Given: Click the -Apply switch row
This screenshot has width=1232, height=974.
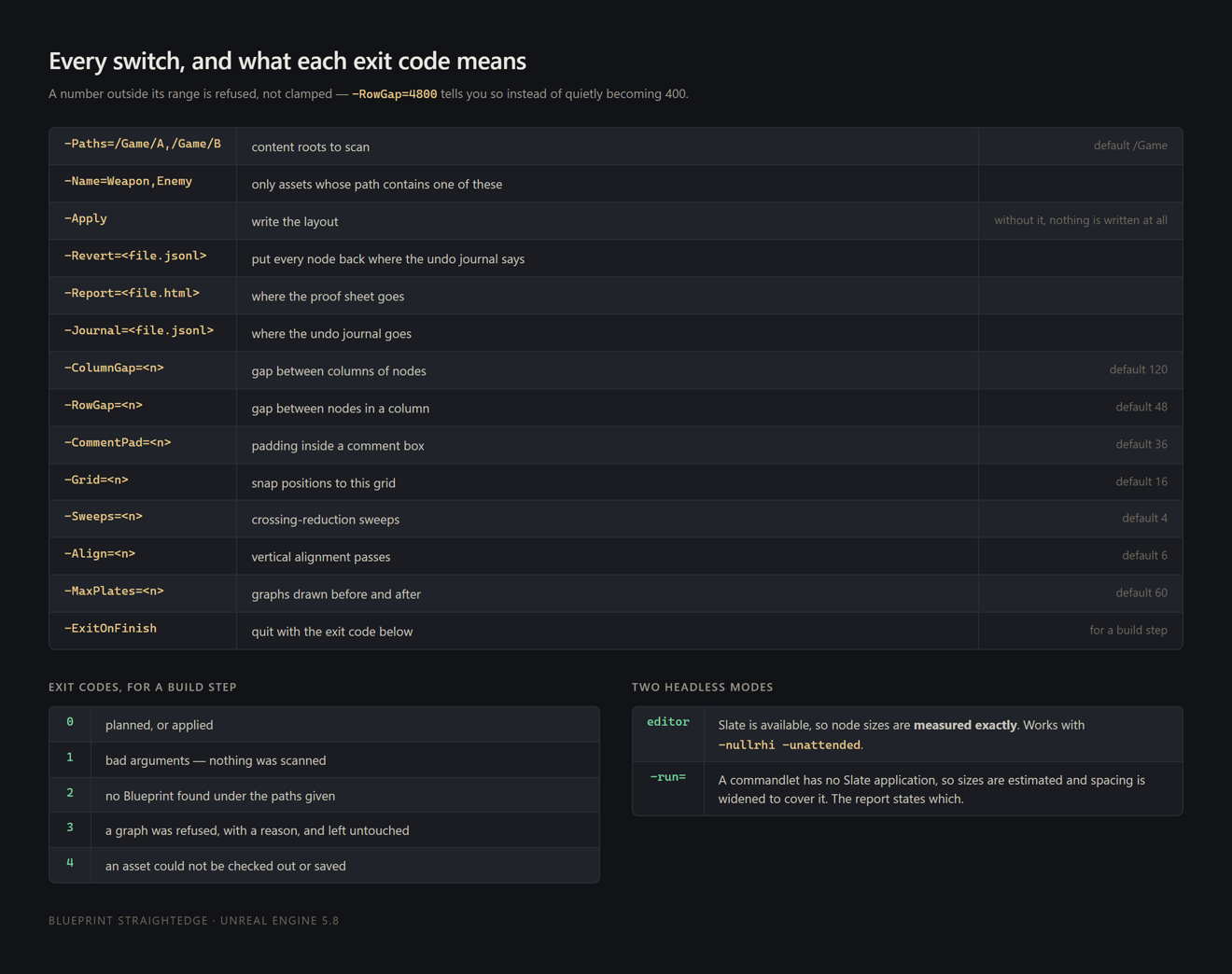Looking at the screenshot, I should click(615, 221).
